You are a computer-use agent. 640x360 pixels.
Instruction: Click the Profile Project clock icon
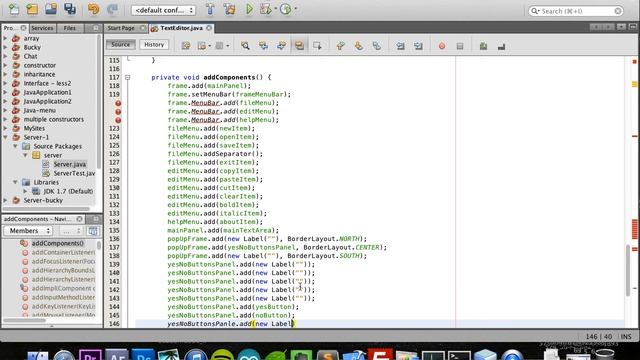tap(286, 9)
